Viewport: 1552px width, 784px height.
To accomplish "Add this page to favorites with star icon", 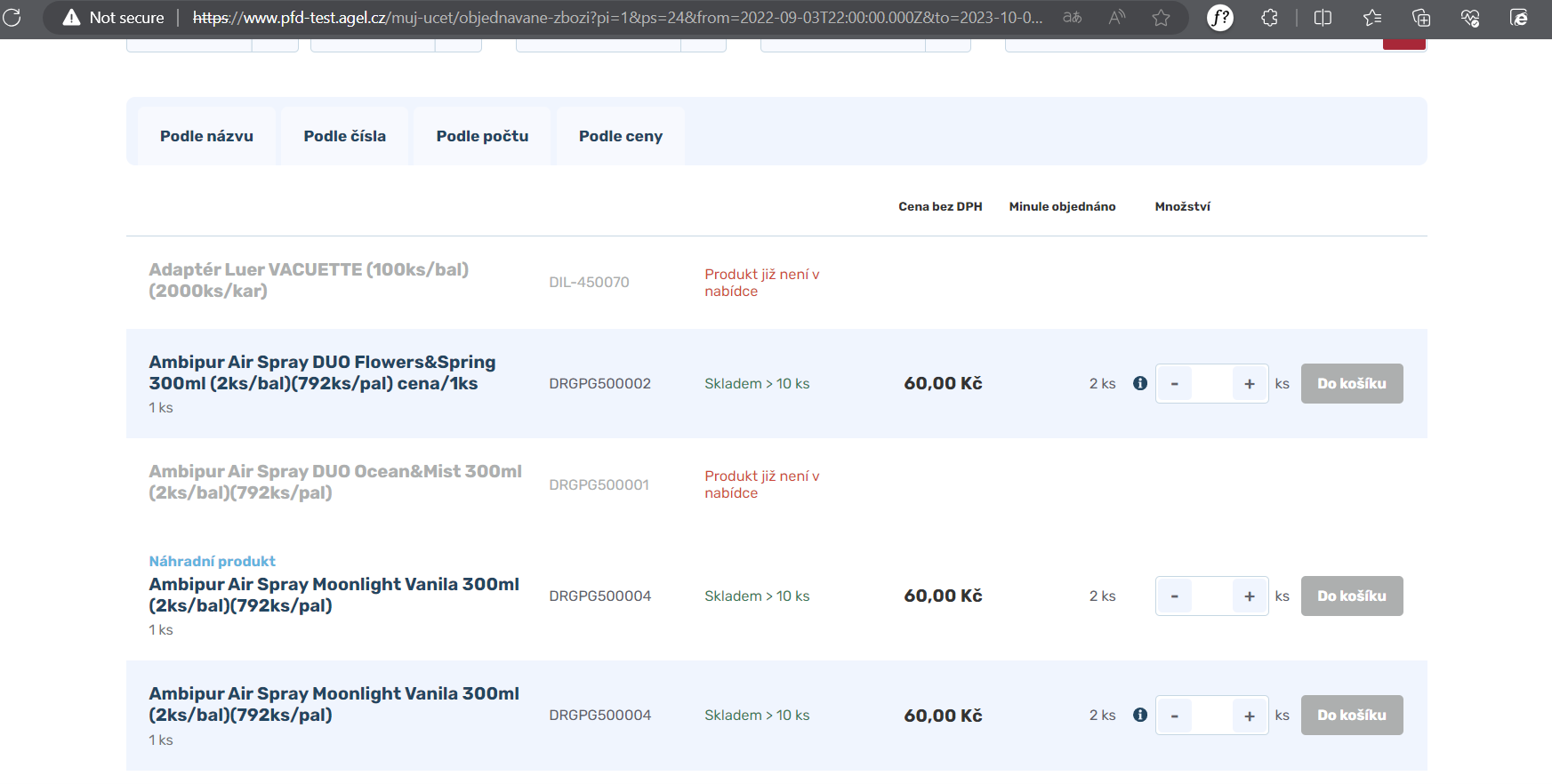I will 1161,18.
